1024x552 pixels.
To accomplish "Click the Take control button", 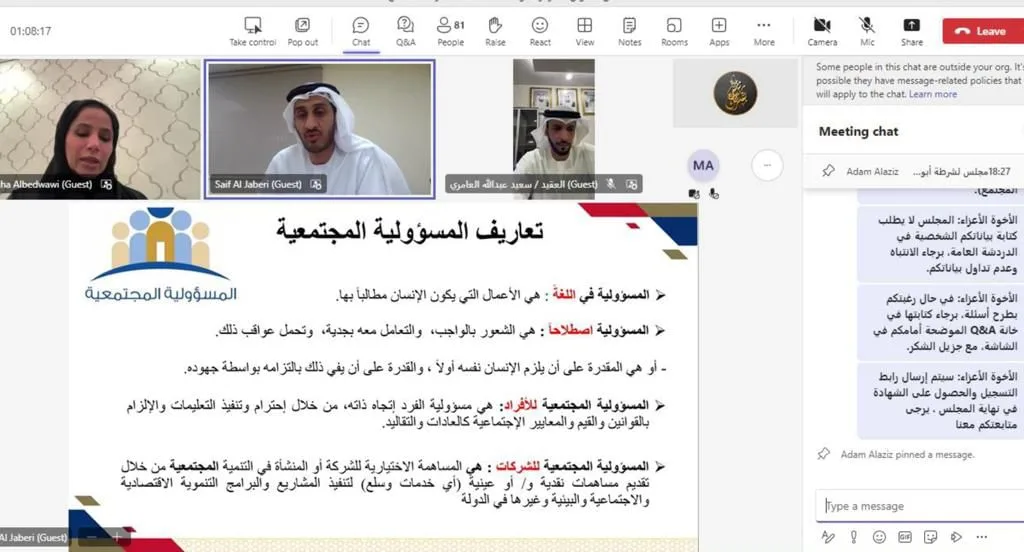I will (x=252, y=30).
